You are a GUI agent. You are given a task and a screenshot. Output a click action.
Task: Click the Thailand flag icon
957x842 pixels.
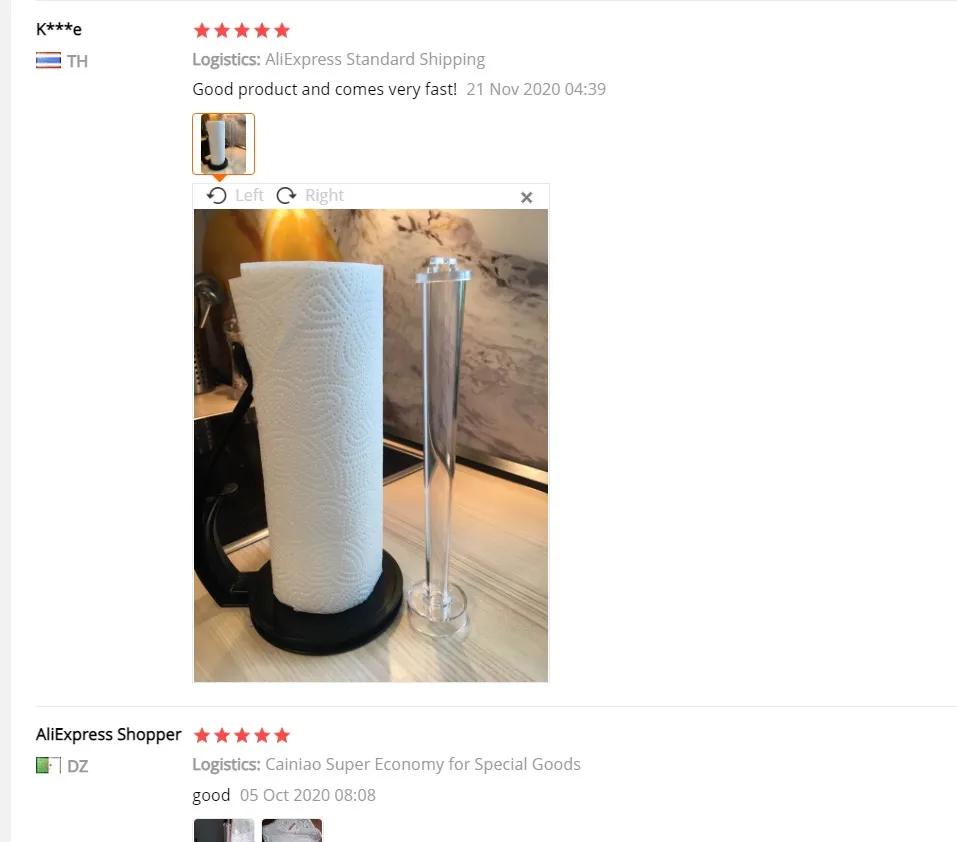point(48,60)
